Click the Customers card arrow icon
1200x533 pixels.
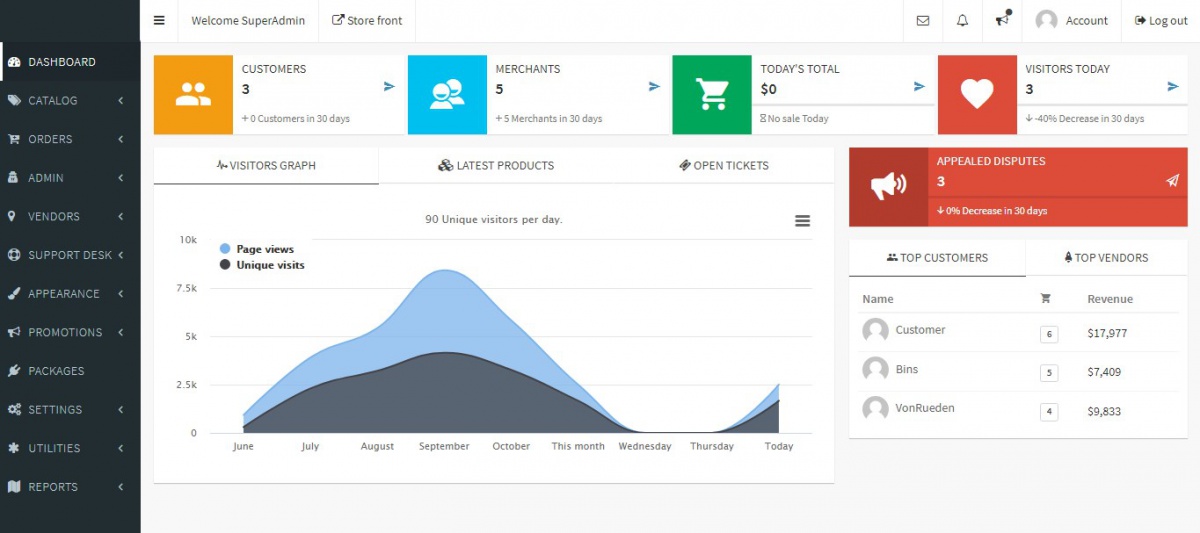click(389, 87)
